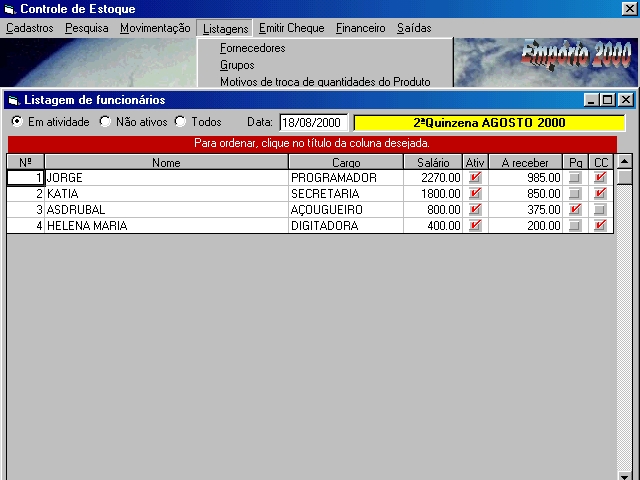Screen dimensions: 640x480
Task: Select the Não ativos radio button
Action: pos(105,122)
